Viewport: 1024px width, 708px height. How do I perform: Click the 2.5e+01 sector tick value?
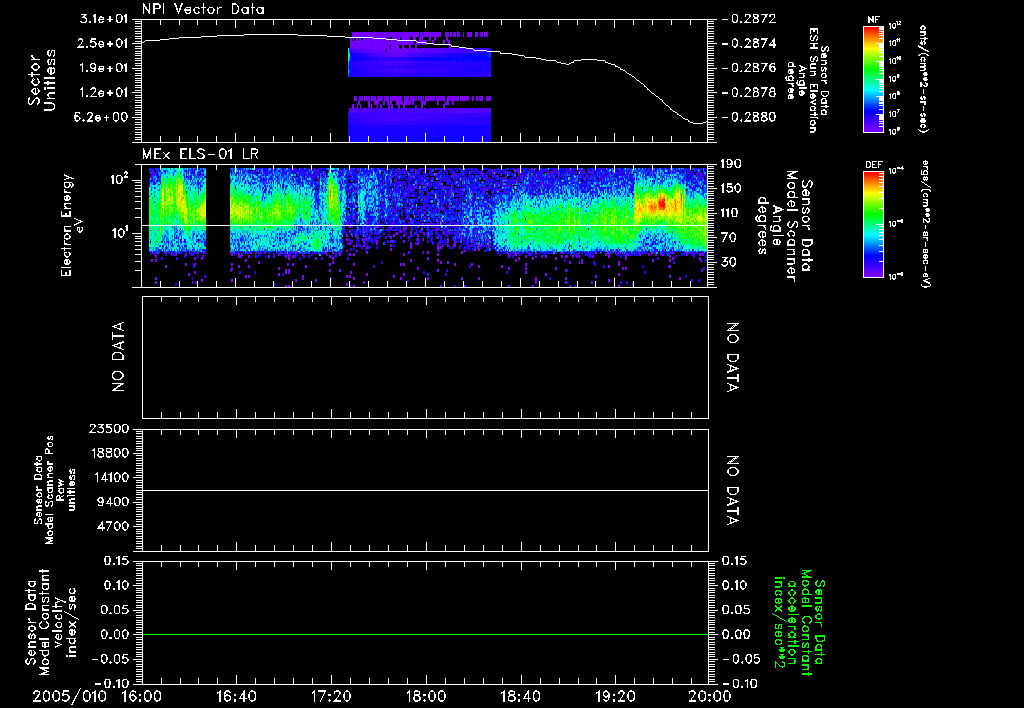click(x=104, y=43)
